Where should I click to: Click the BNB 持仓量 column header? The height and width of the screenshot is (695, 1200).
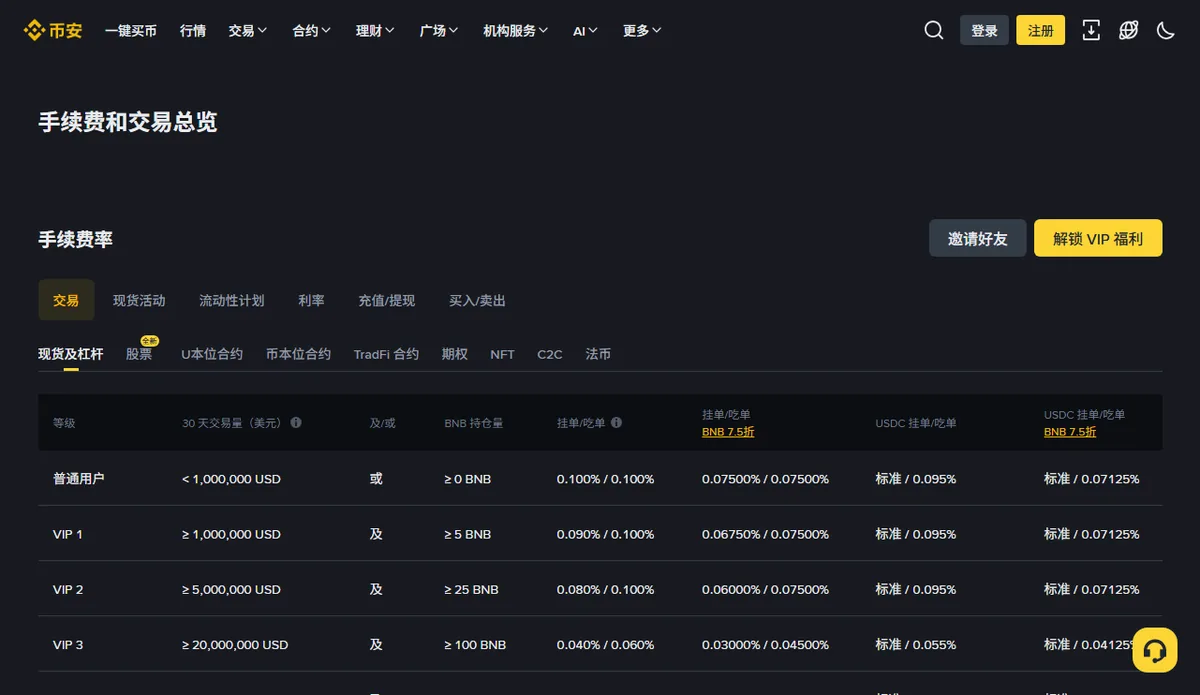pos(474,423)
